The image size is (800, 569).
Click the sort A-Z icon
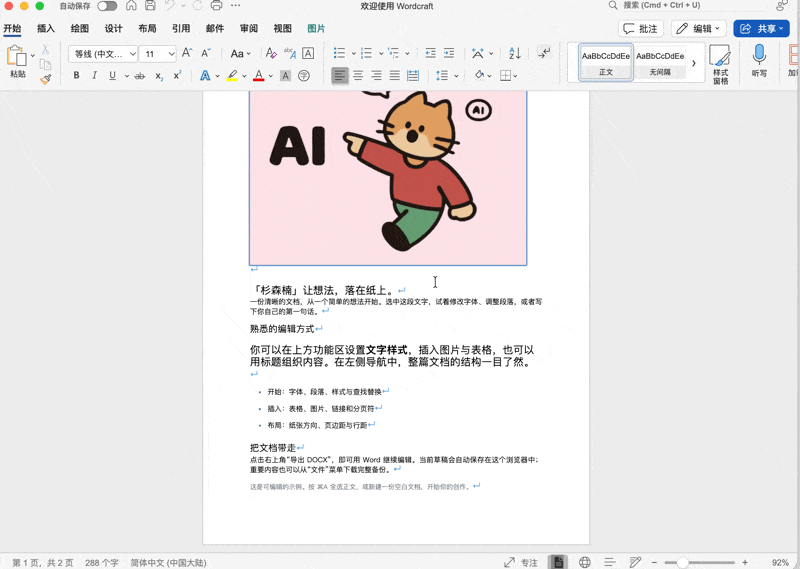coord(515,53)
